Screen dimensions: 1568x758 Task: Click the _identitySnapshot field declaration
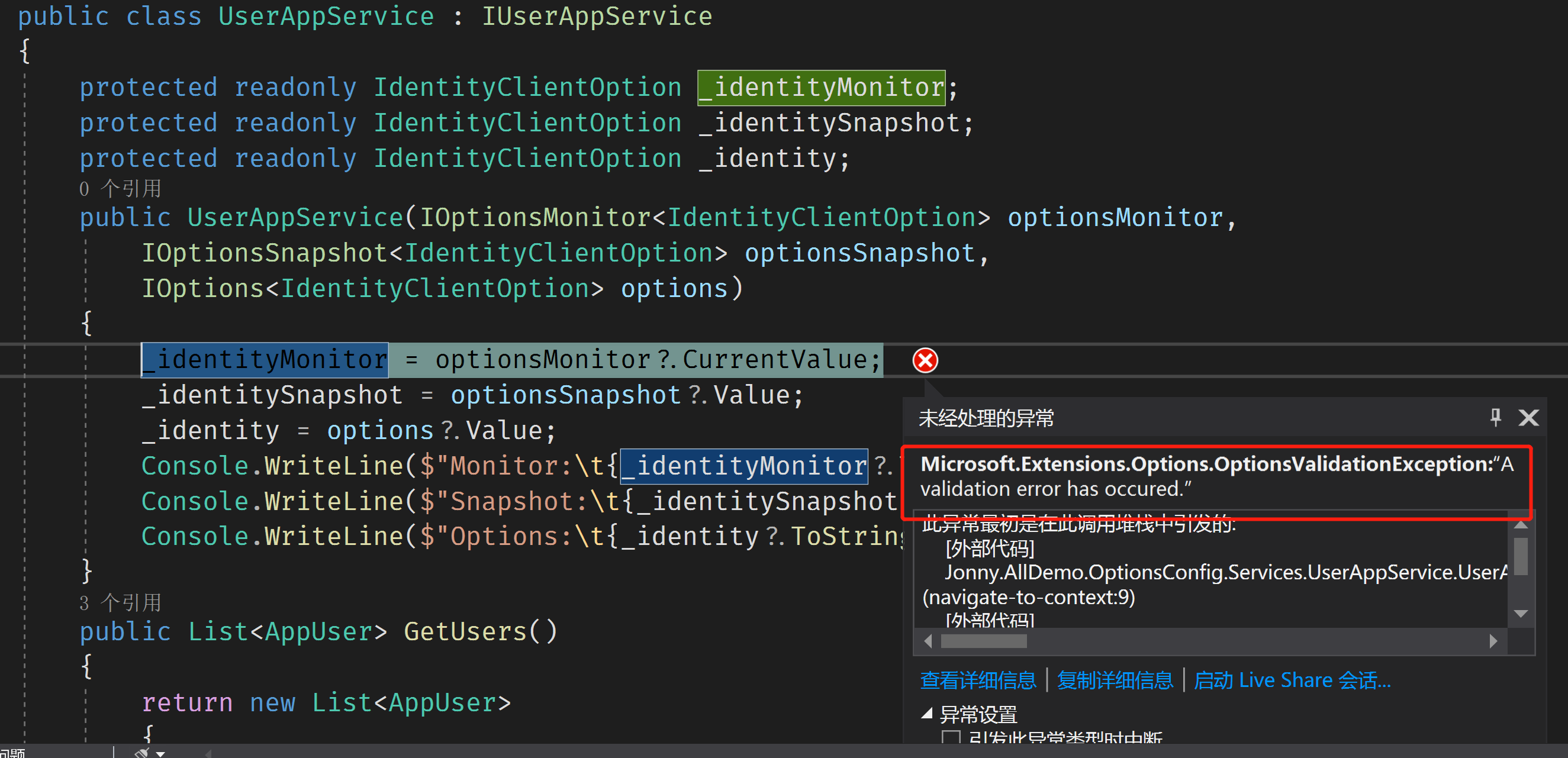click(829, 124)
